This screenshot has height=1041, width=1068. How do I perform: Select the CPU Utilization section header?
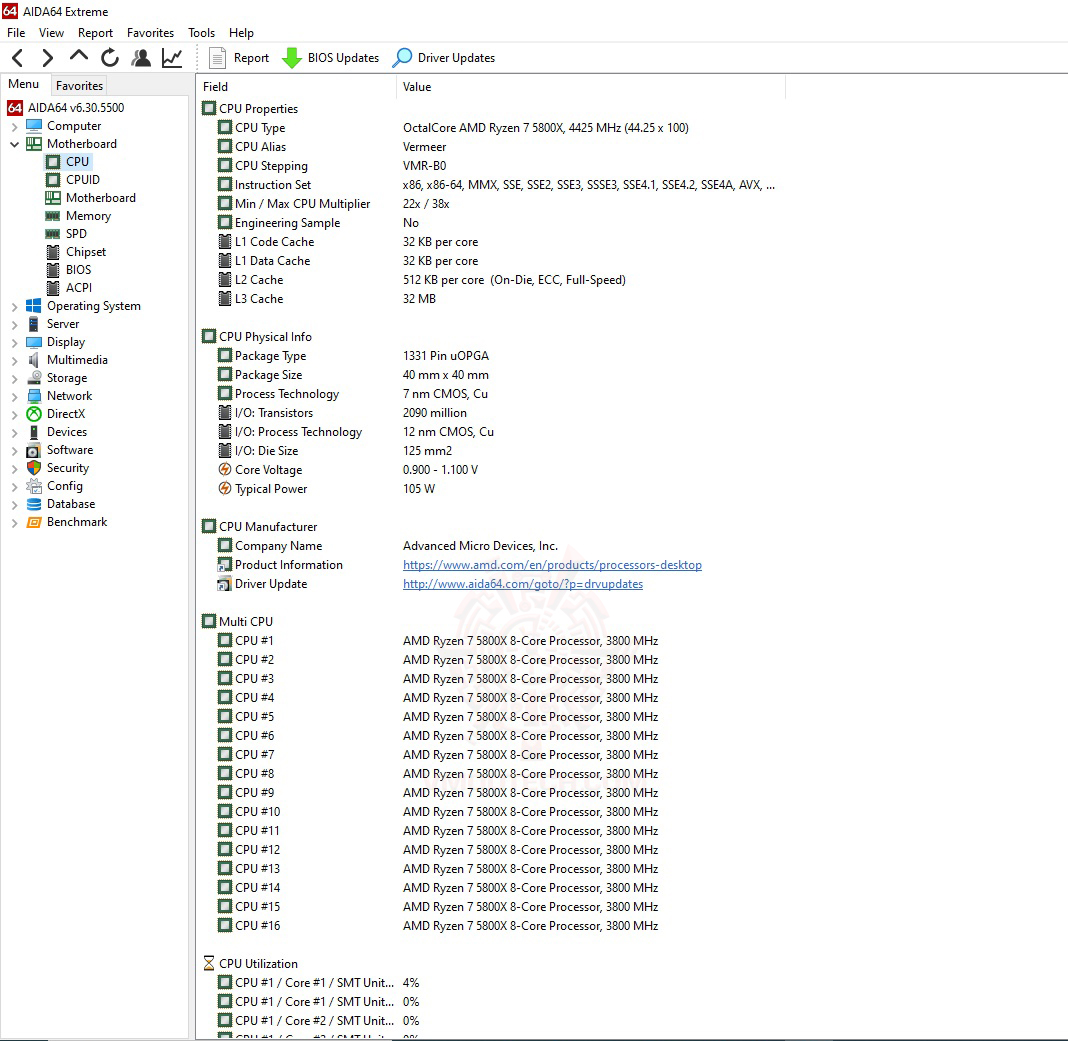[251, 963]
